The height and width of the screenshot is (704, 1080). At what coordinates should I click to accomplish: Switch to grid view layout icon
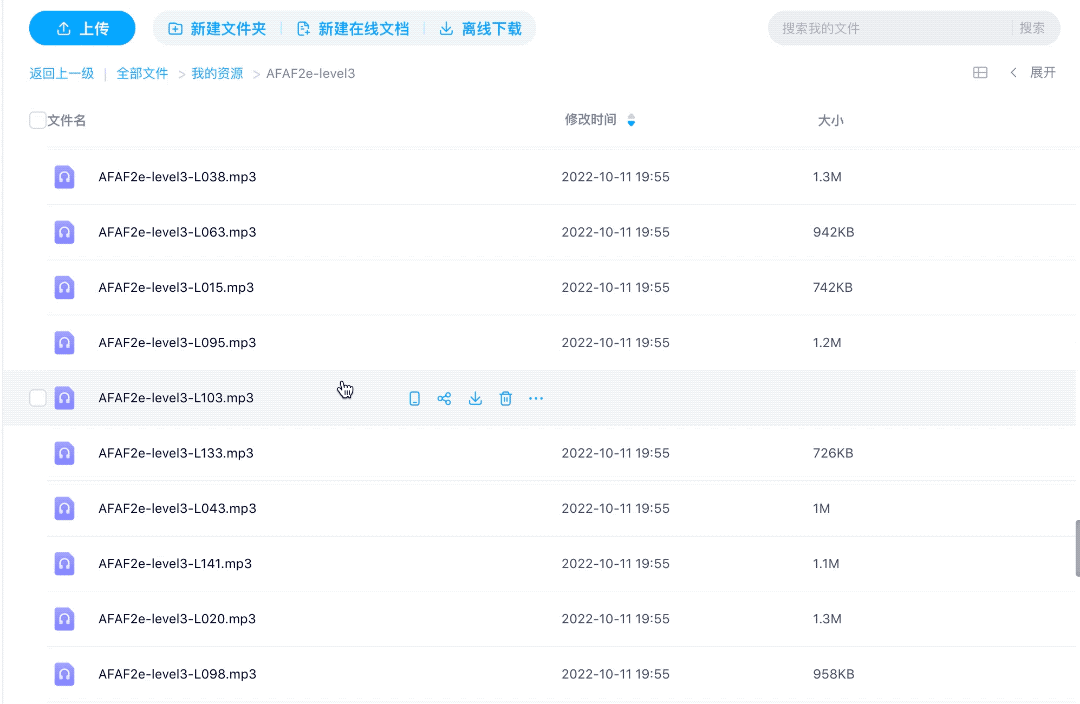980,72
